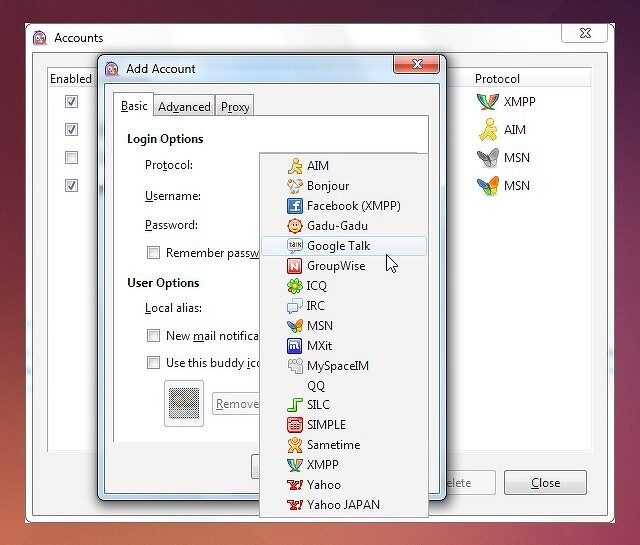The height and width of the screenshot is (545, 640).
Task: Switch to the Advanced tab
Action: click(x=184, y=107)
